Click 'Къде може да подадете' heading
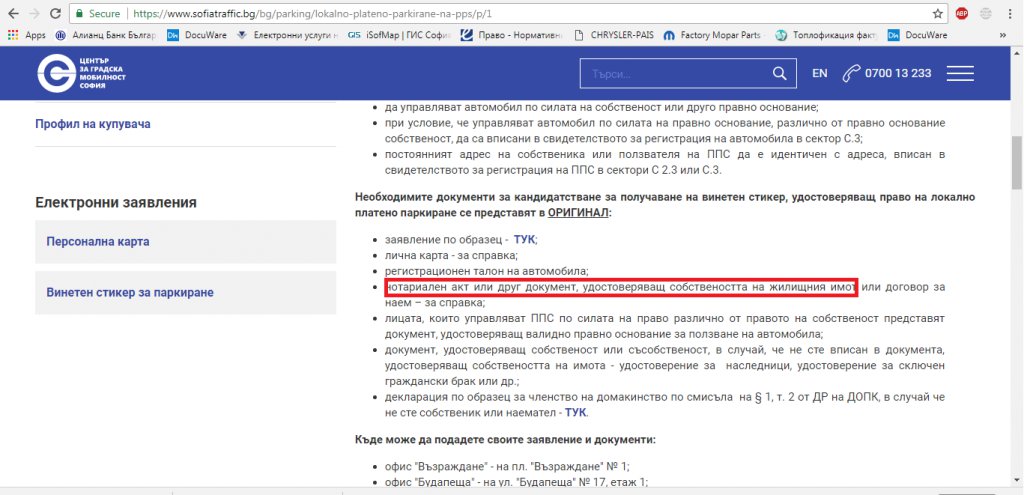1024x495 pixels. coord(505,440)
